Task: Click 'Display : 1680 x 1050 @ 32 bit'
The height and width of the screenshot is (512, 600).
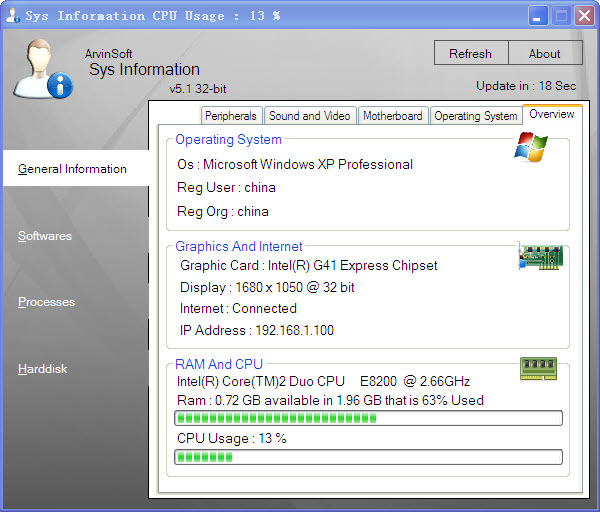Action: click(267, 287)
